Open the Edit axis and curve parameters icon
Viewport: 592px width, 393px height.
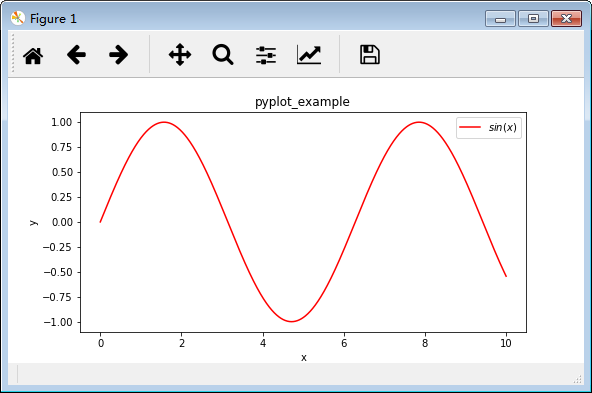(x=309, y=55)
